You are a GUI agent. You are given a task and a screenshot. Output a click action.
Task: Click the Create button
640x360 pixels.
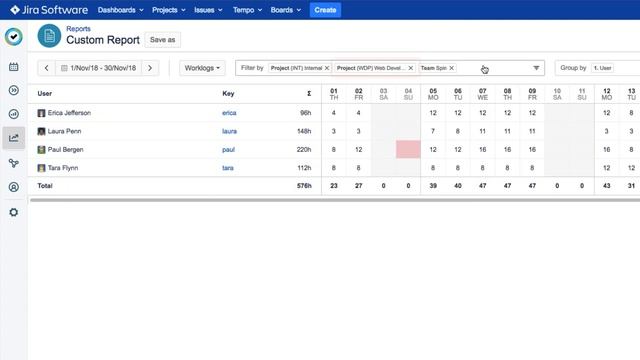pyautogui.click(x=325, y=10)
